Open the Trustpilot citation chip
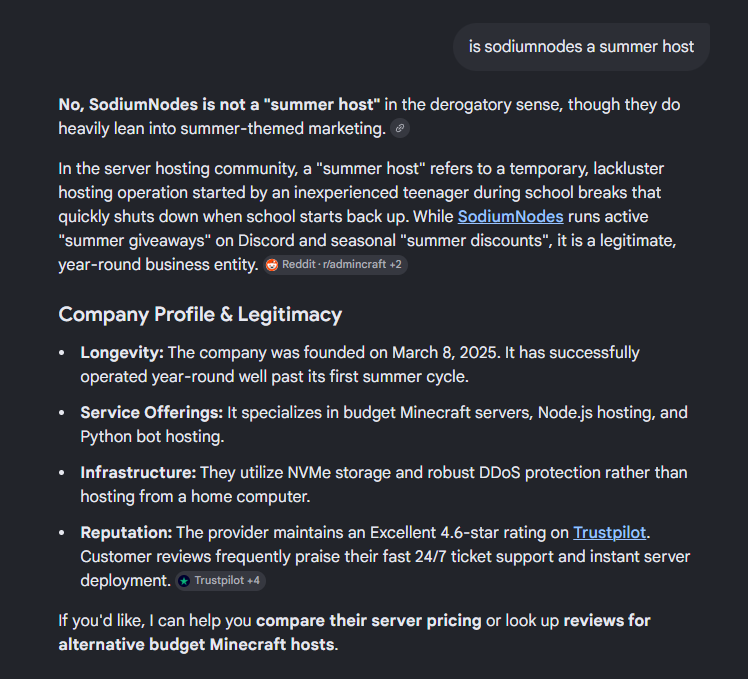 [x=220, y=581]
